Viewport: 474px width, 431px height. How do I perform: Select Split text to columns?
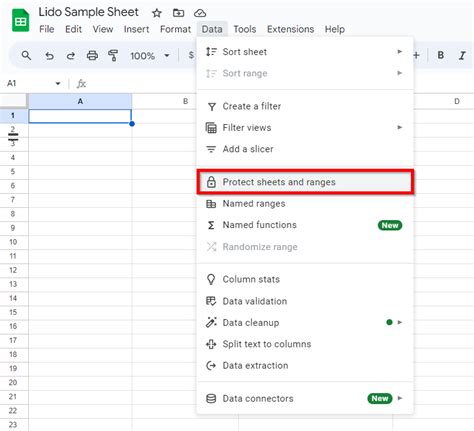[305, 344]
